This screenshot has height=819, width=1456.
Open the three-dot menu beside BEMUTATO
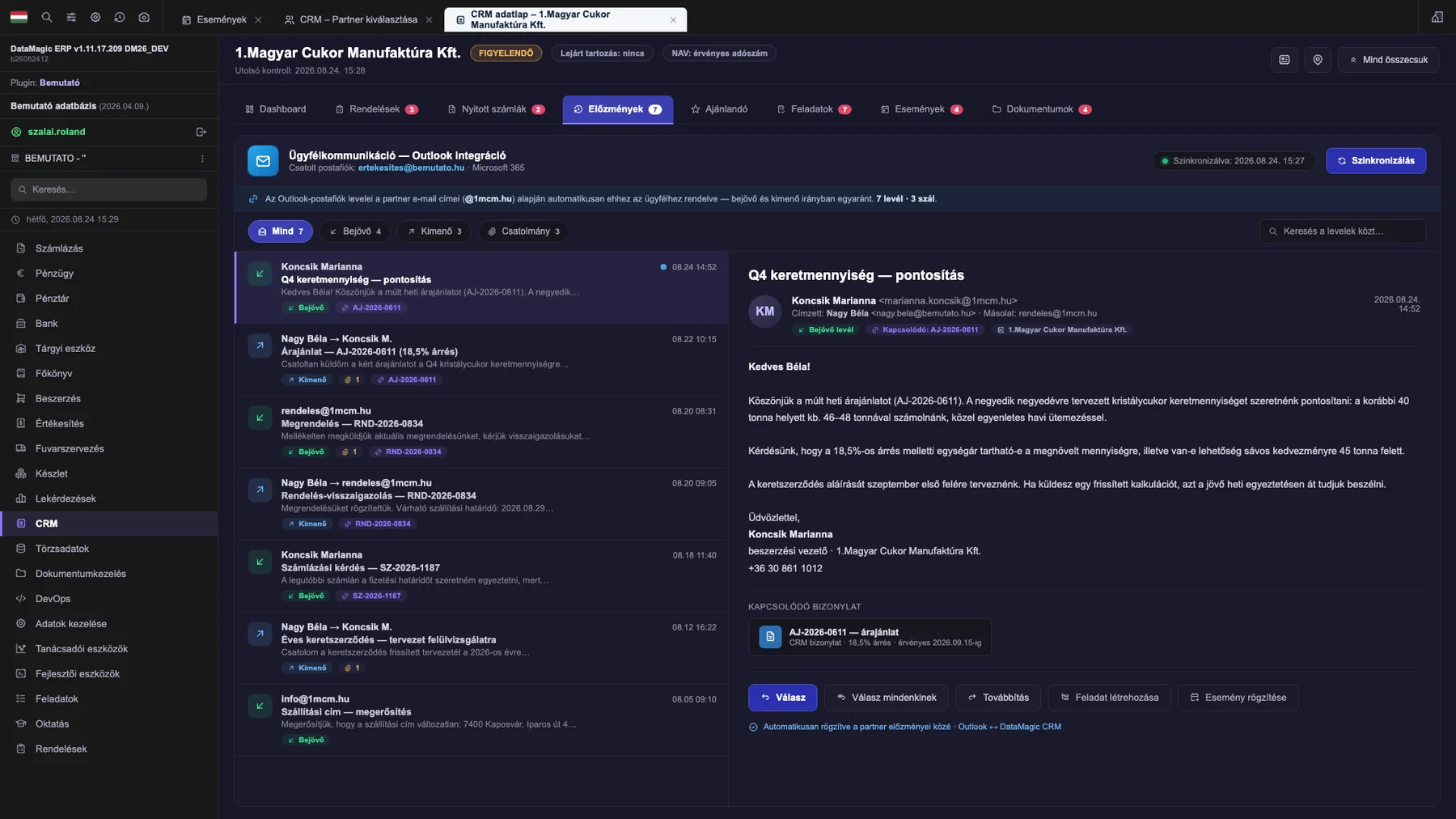[x=202, y=159]
